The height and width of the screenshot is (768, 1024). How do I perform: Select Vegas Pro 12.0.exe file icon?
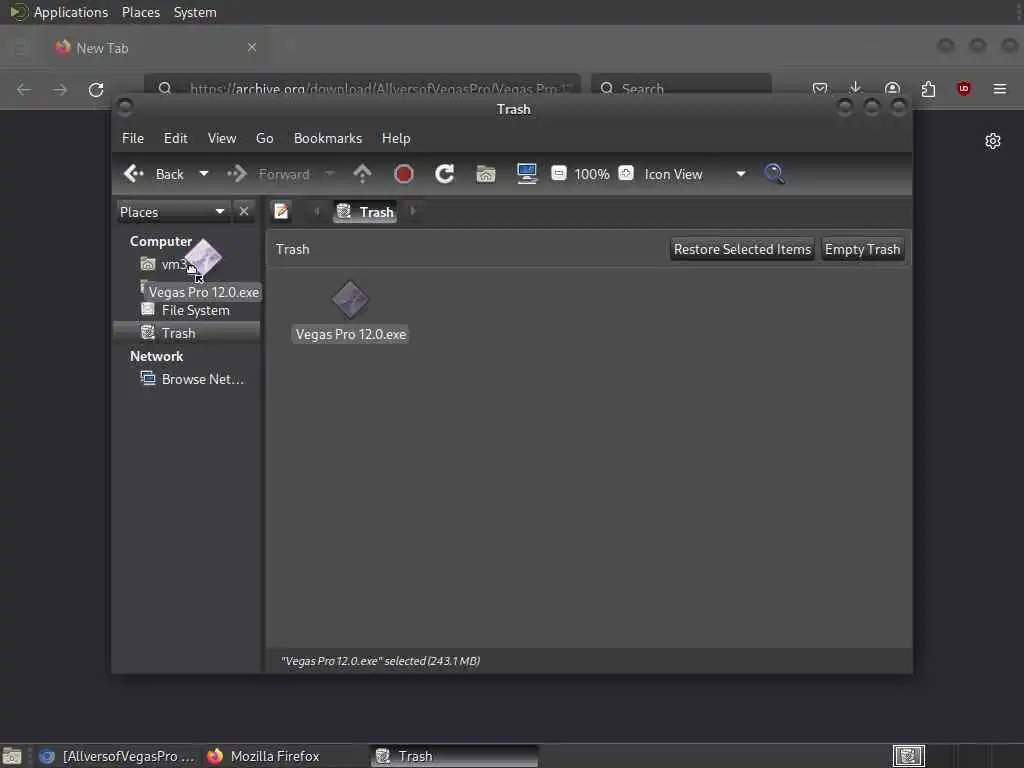[x=351, y=300]
